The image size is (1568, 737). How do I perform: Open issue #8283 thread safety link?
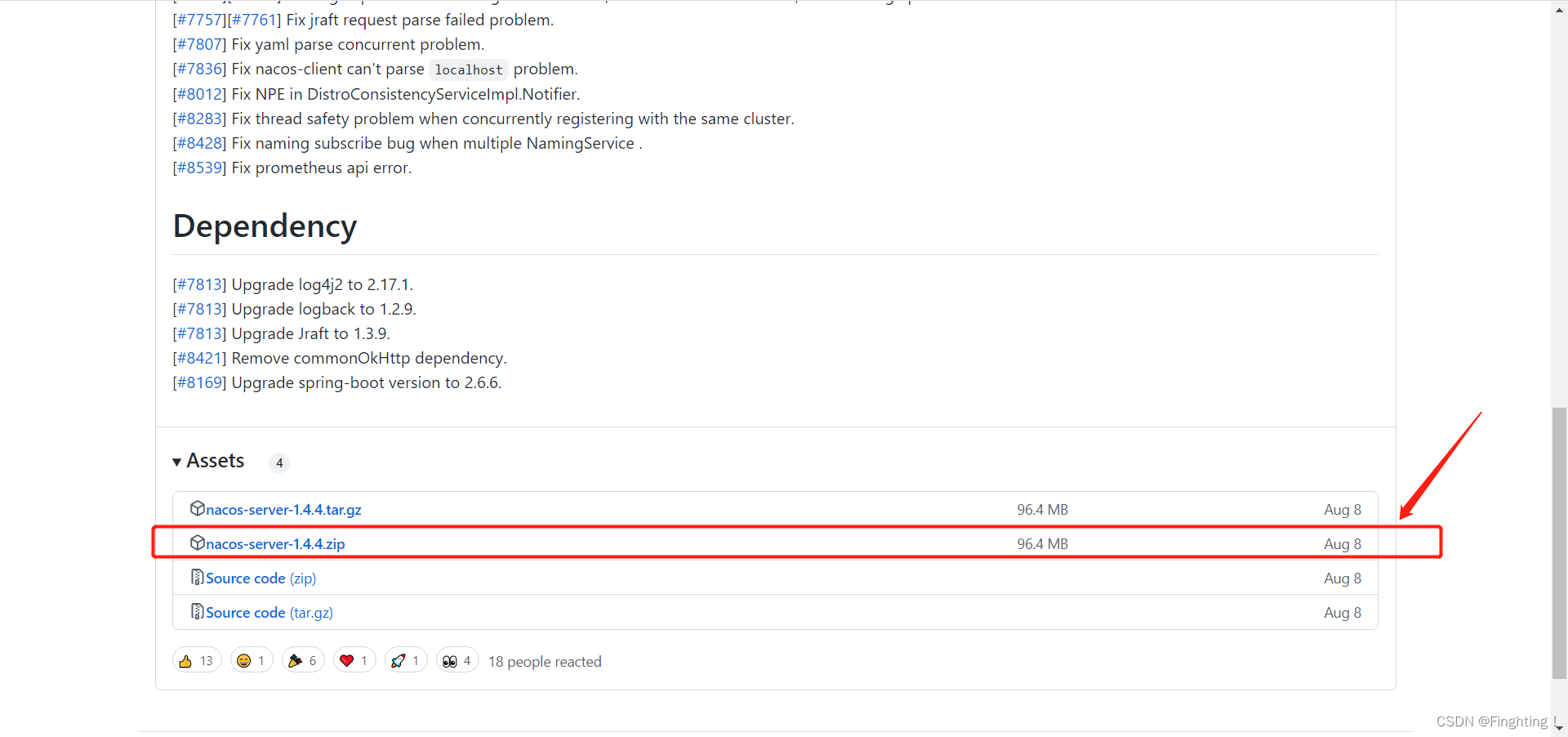pos(200,118)
